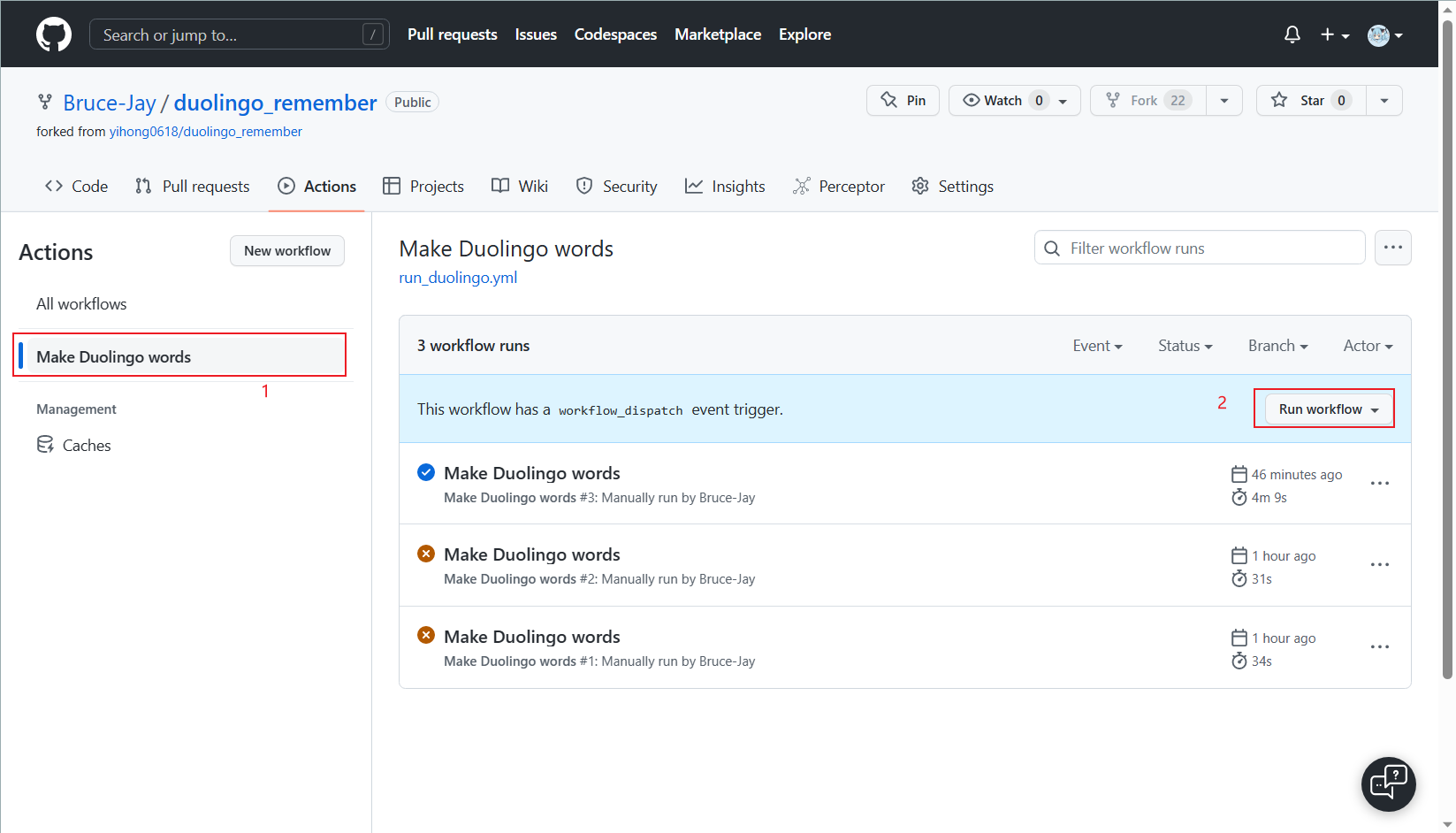Click the Watch button
The width and height of the screenshot is (1456, 833).
coord(1014,101)
